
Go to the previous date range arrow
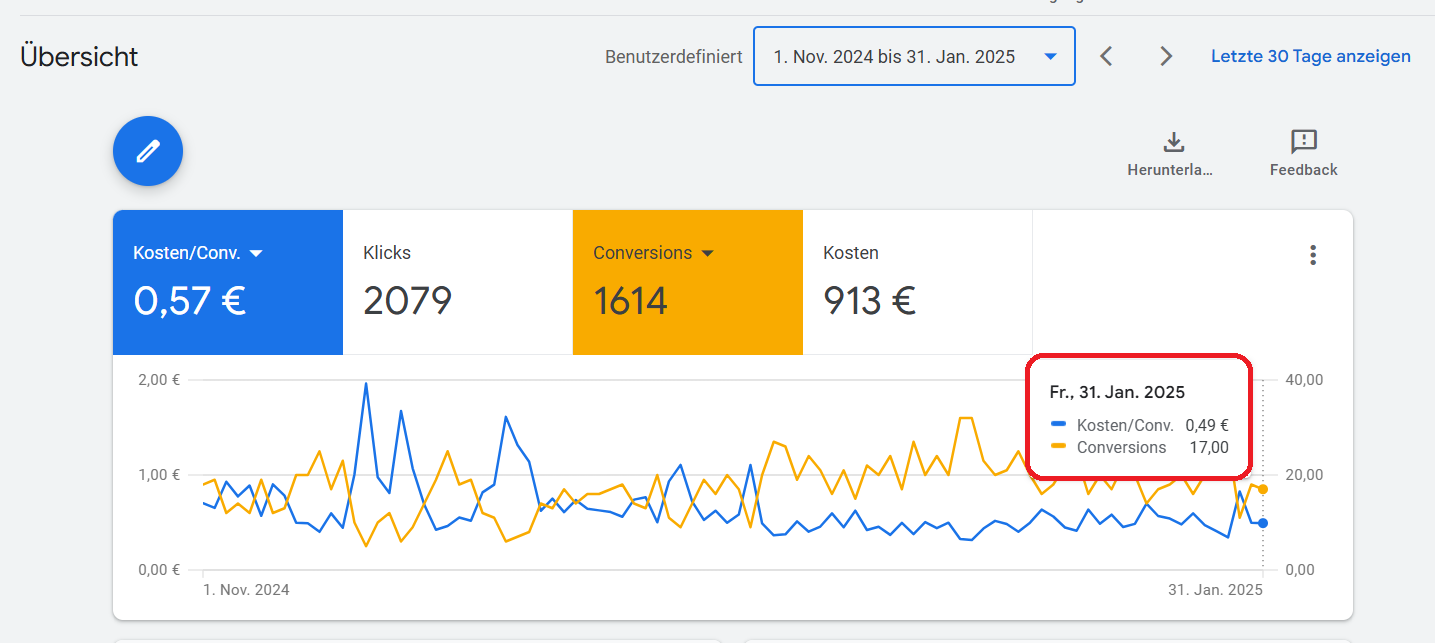pyautogui.click(x=1106, y=56)
